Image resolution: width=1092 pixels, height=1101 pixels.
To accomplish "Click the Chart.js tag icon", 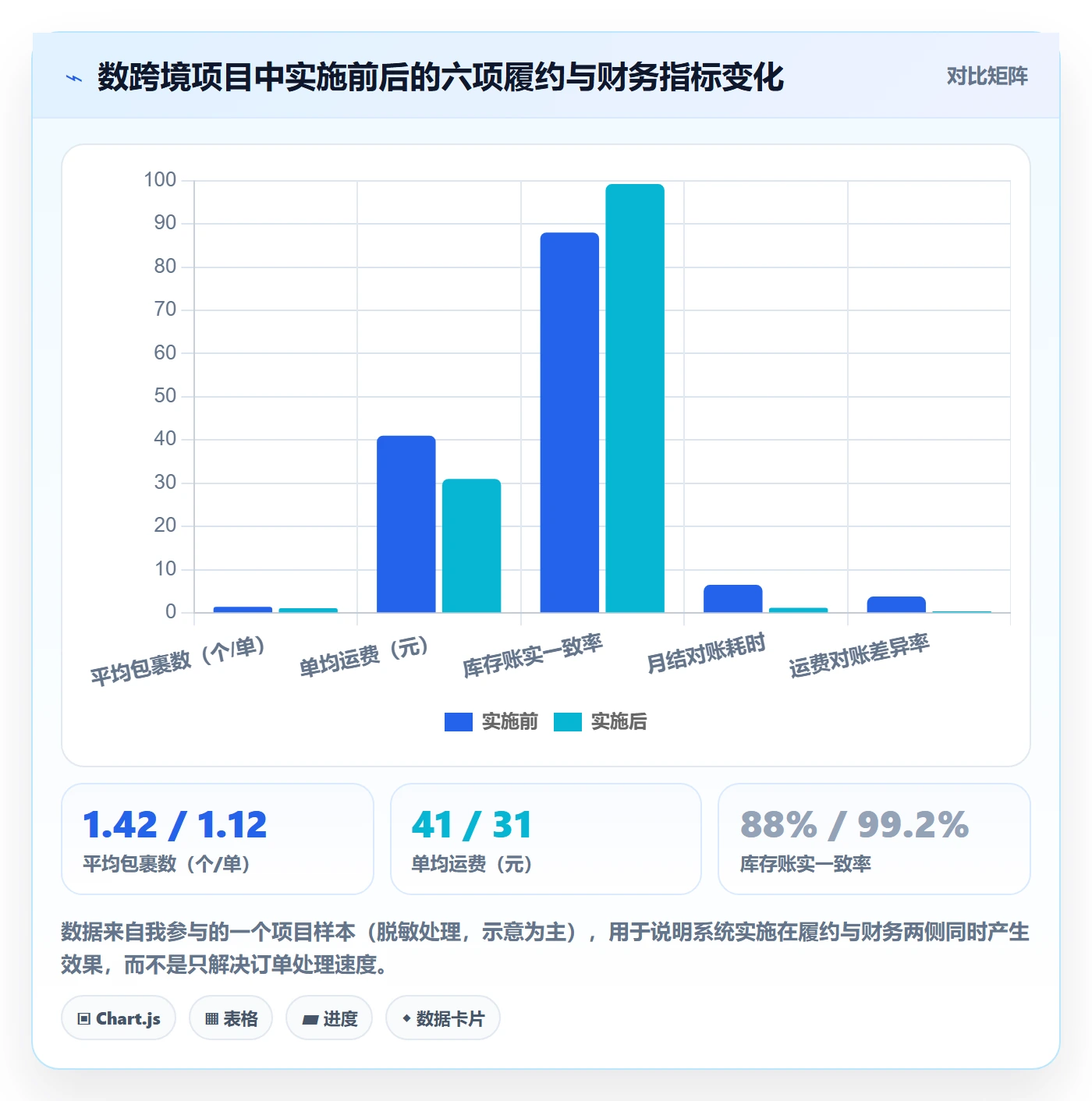I will coord(84,1018).
